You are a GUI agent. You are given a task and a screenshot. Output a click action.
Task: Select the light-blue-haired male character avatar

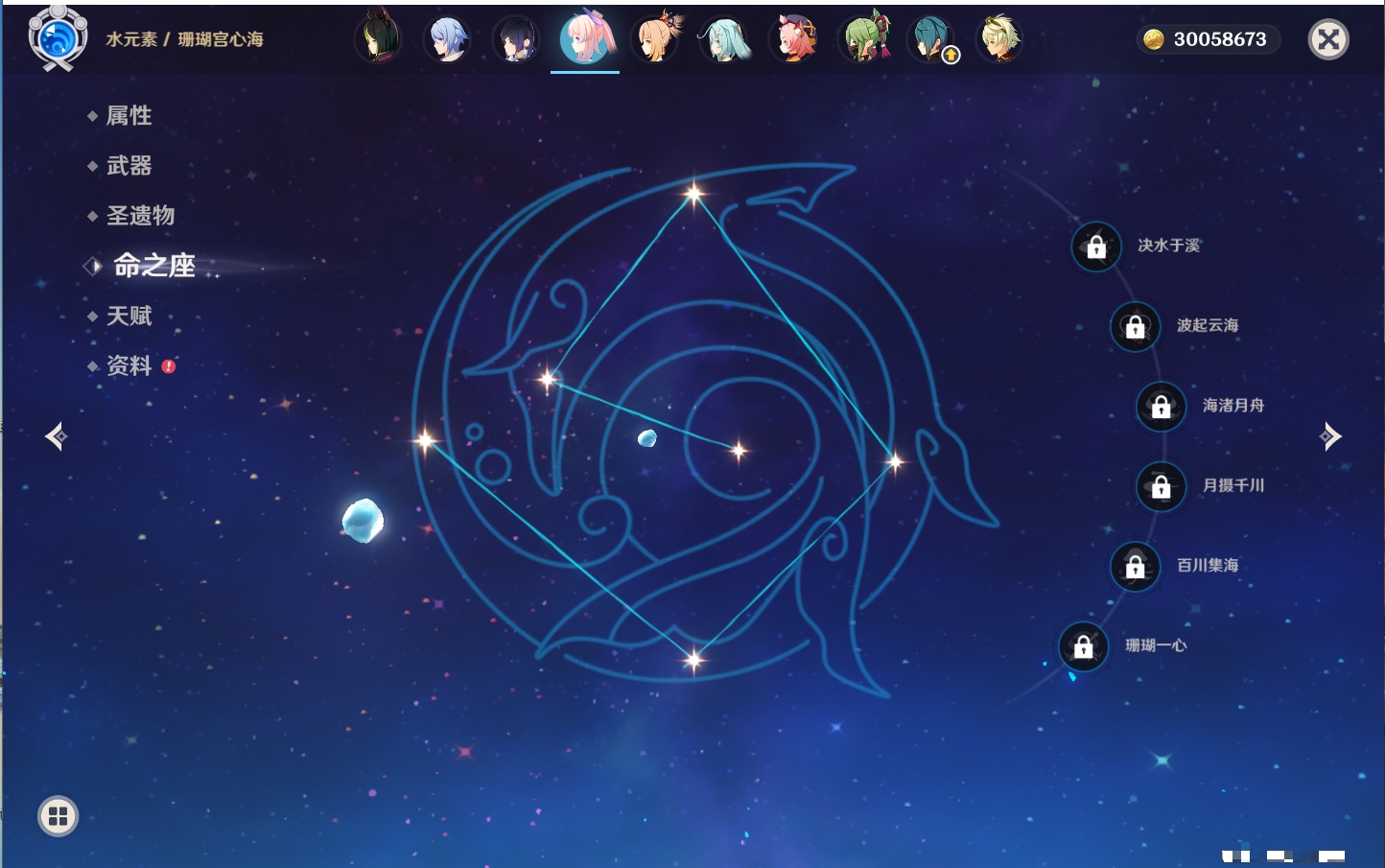point(447,39)
